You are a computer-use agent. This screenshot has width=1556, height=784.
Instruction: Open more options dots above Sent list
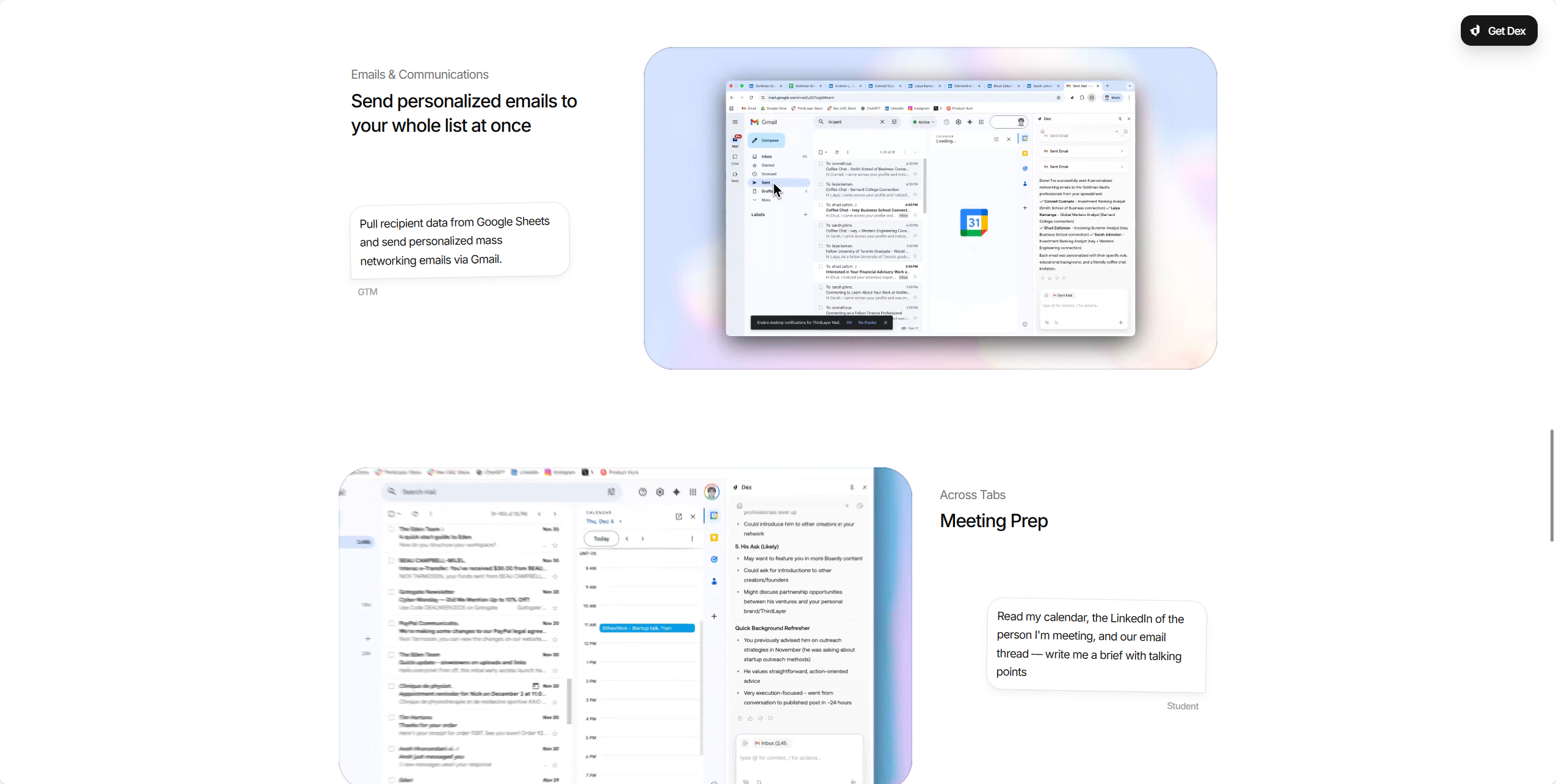point(848,153)
